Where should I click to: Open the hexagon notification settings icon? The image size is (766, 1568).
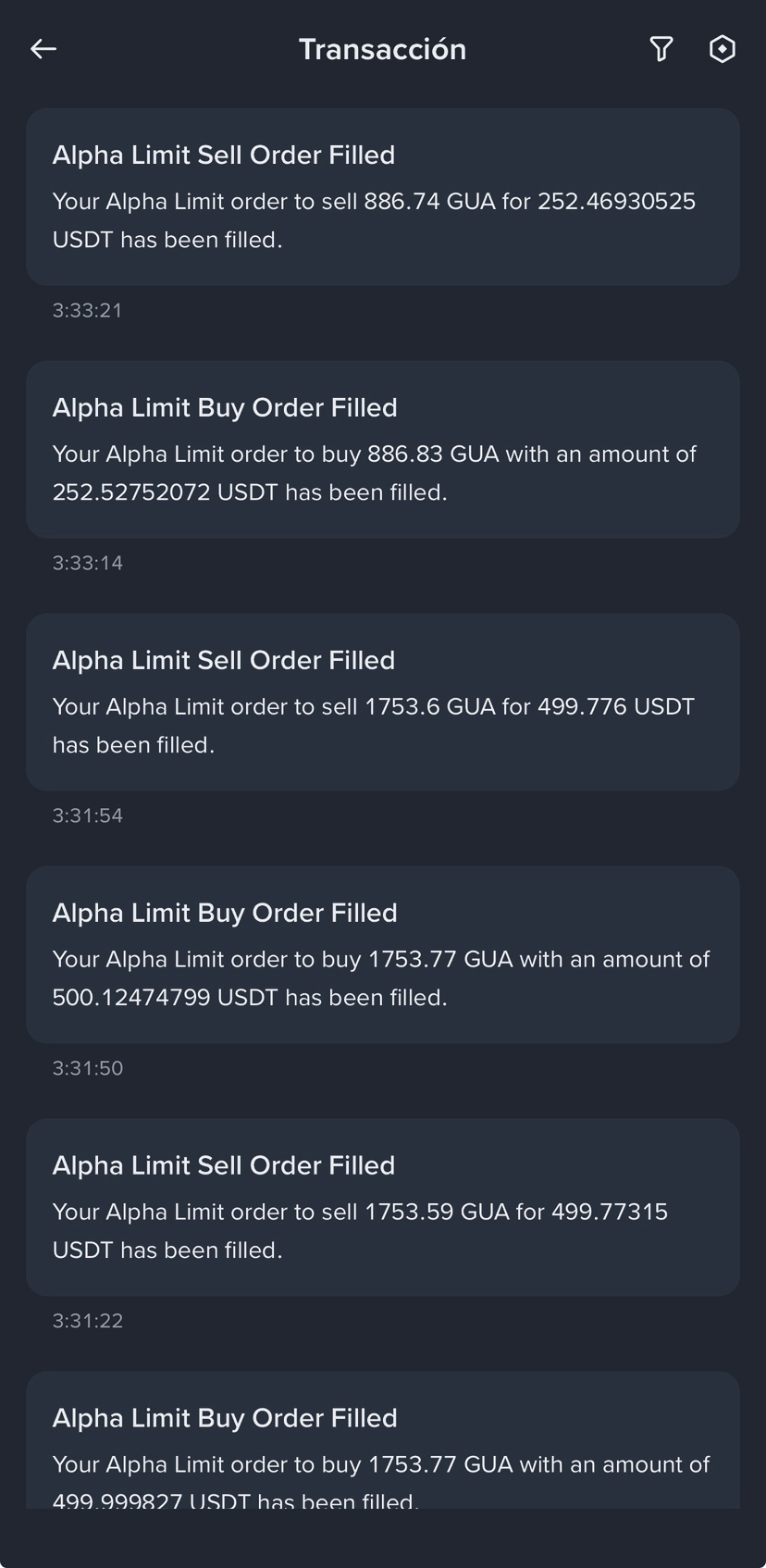pos(722,49)
